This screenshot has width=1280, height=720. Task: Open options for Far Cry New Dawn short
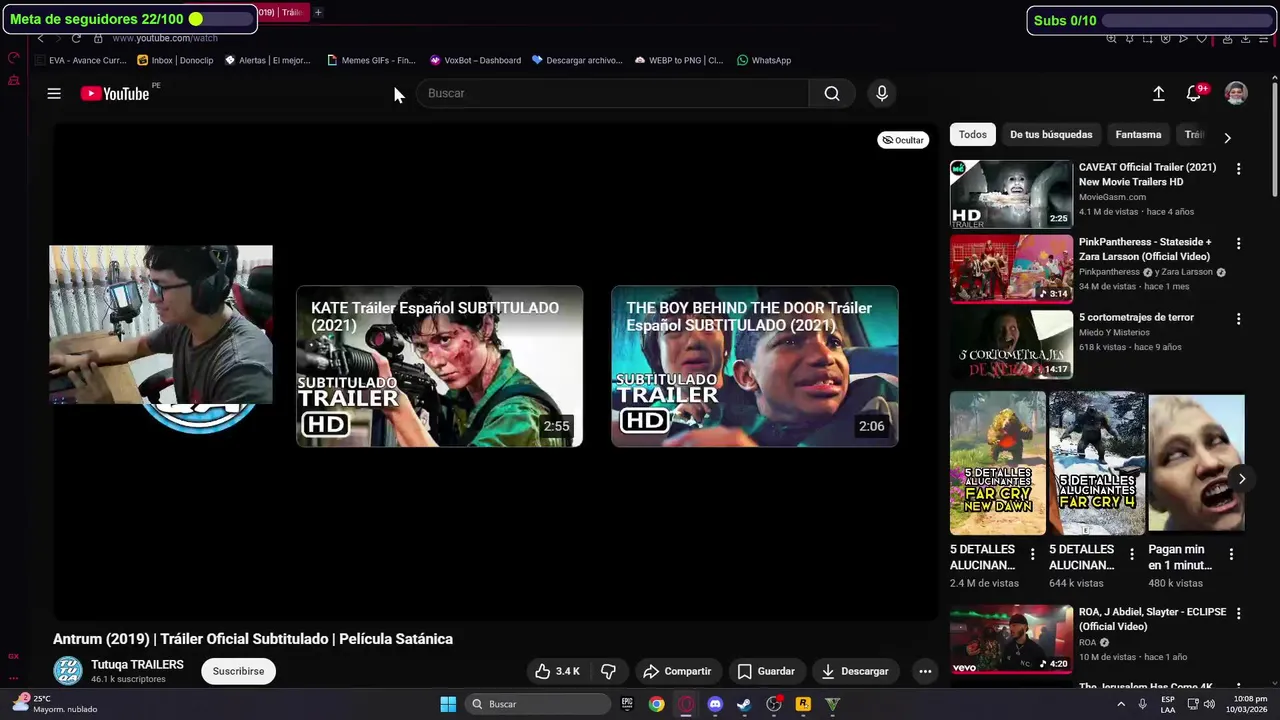point(1033,553)
